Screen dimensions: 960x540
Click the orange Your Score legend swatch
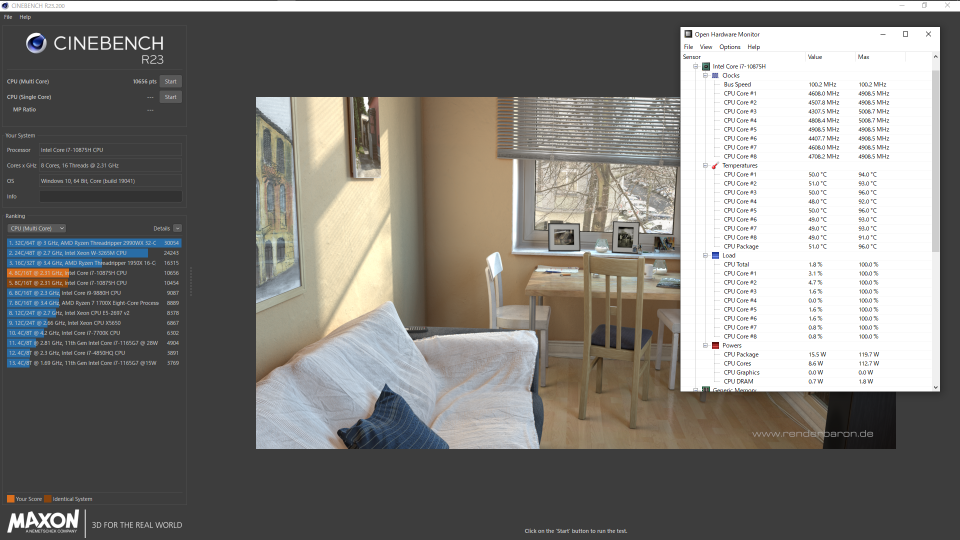pyautogui.click(x=10, y=499)
